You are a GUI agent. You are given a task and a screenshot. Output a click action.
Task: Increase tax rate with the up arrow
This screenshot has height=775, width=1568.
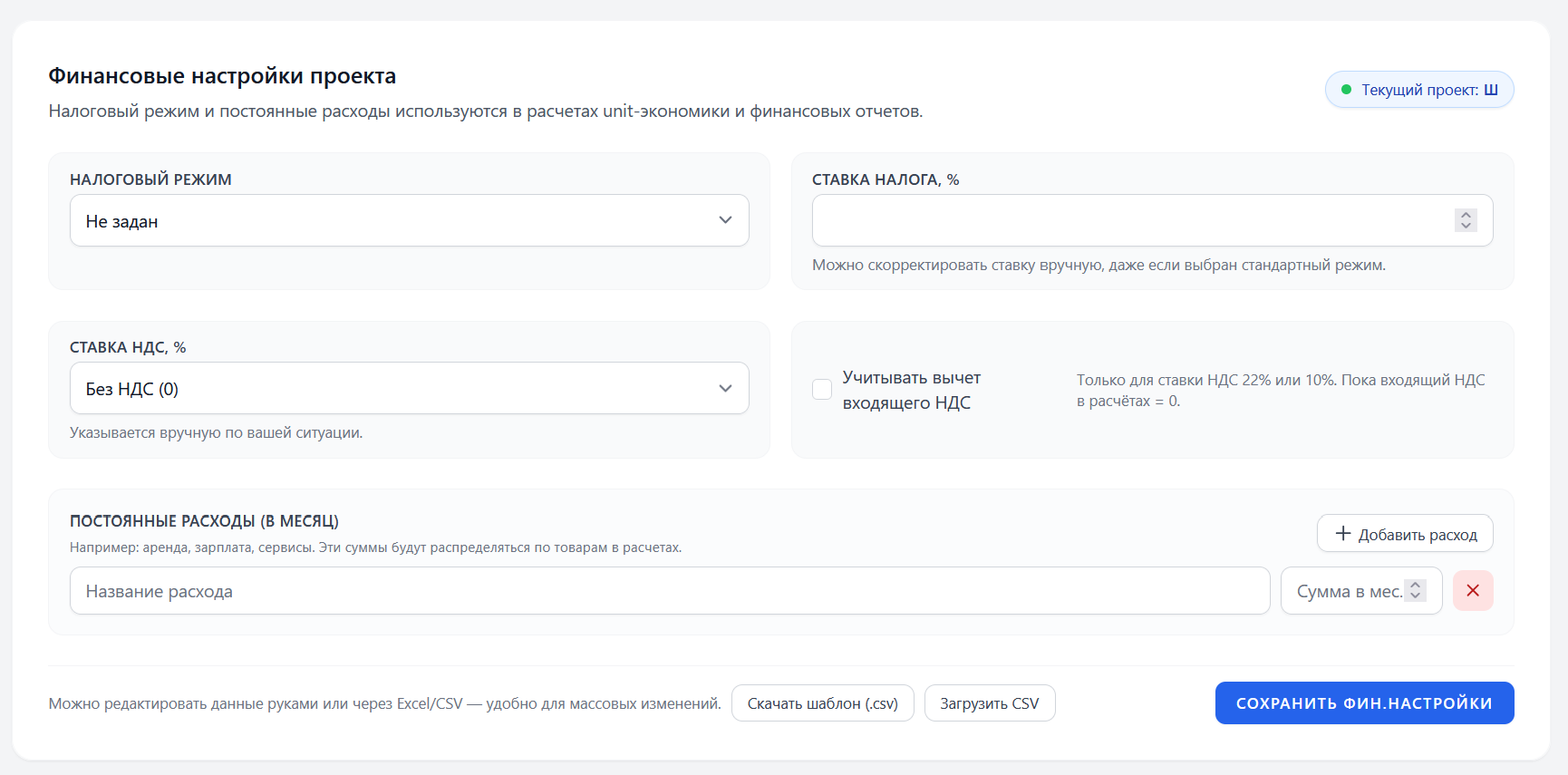[1466, 215]
